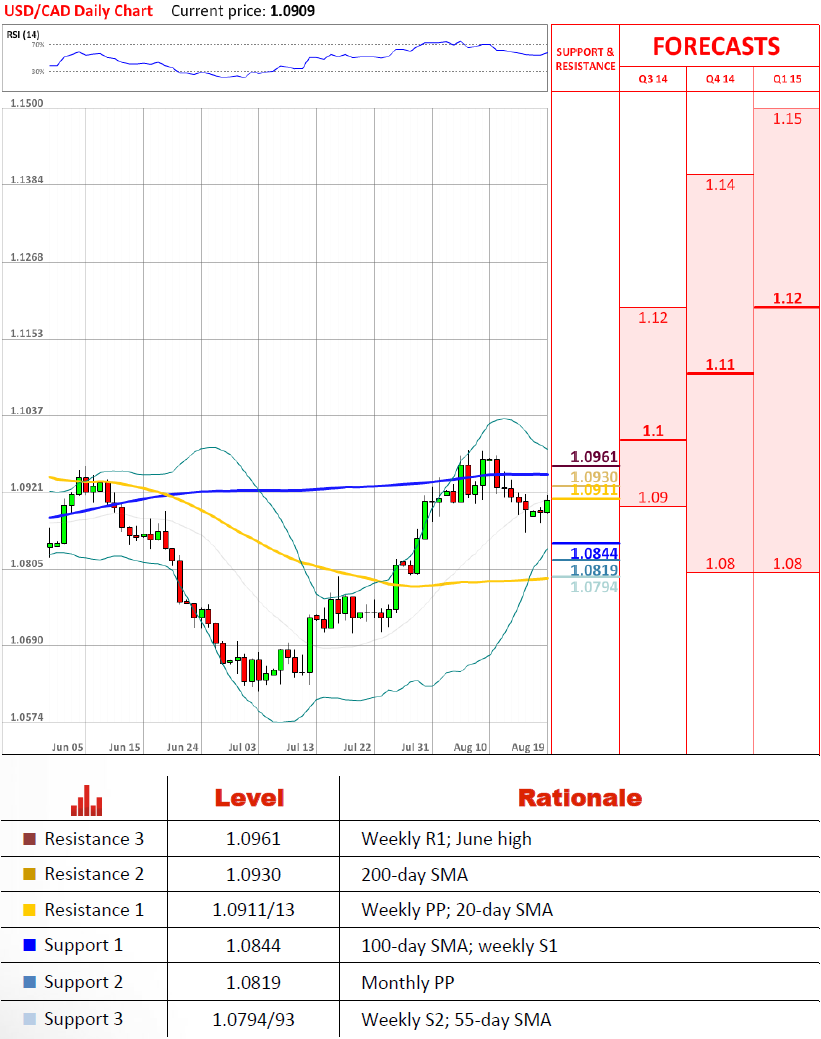Viewport: 821px width, 1039px height.
Task: Click the 'Monthly PP' rationale
Action: (x=408, y=983)
